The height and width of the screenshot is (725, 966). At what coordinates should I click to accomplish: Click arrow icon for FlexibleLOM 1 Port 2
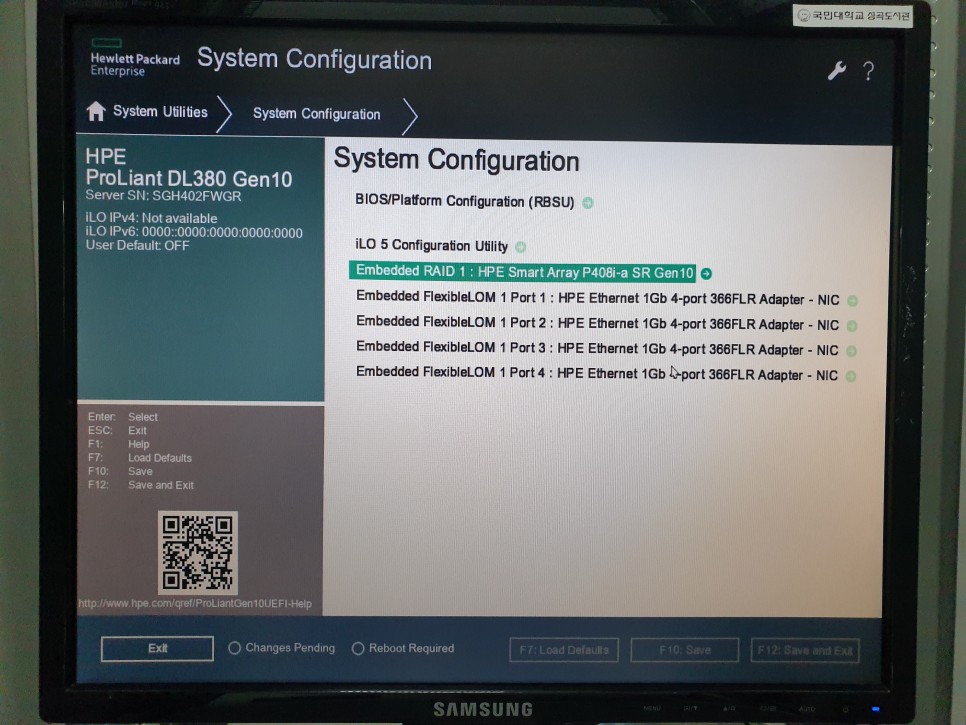(852, 326)
